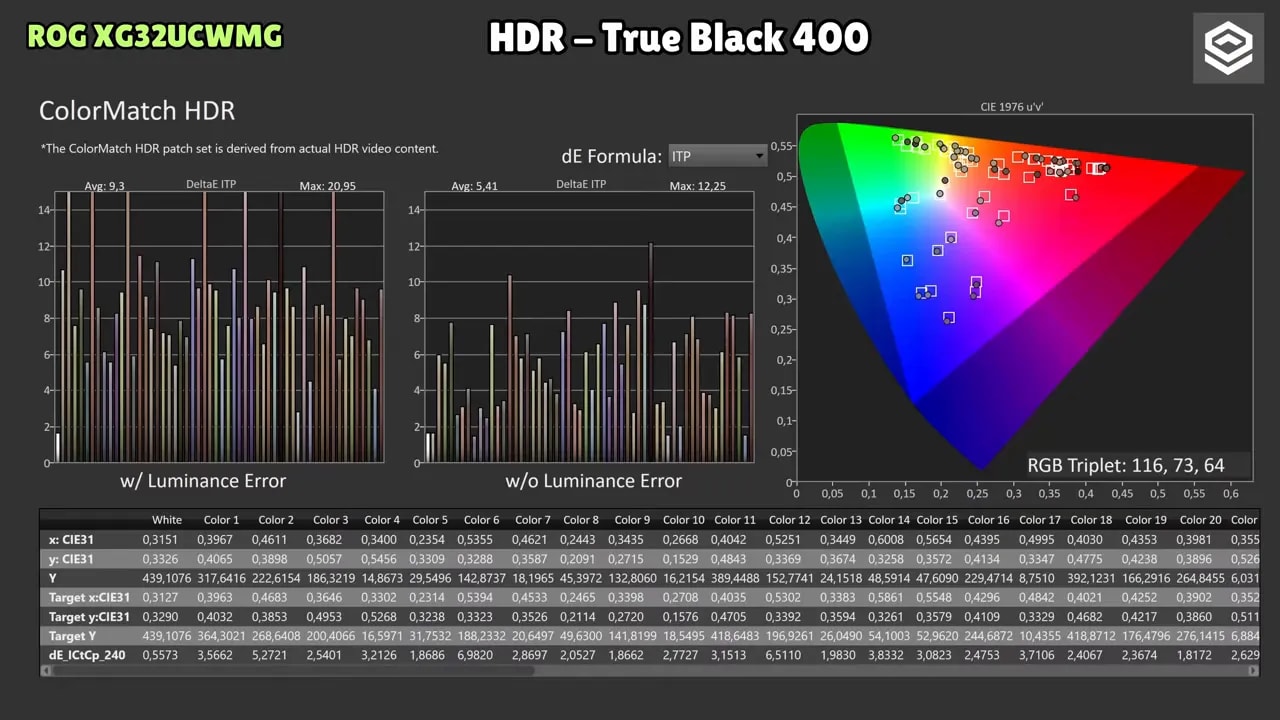Click the Max: 12,25 label

click(x=698, y=186)
